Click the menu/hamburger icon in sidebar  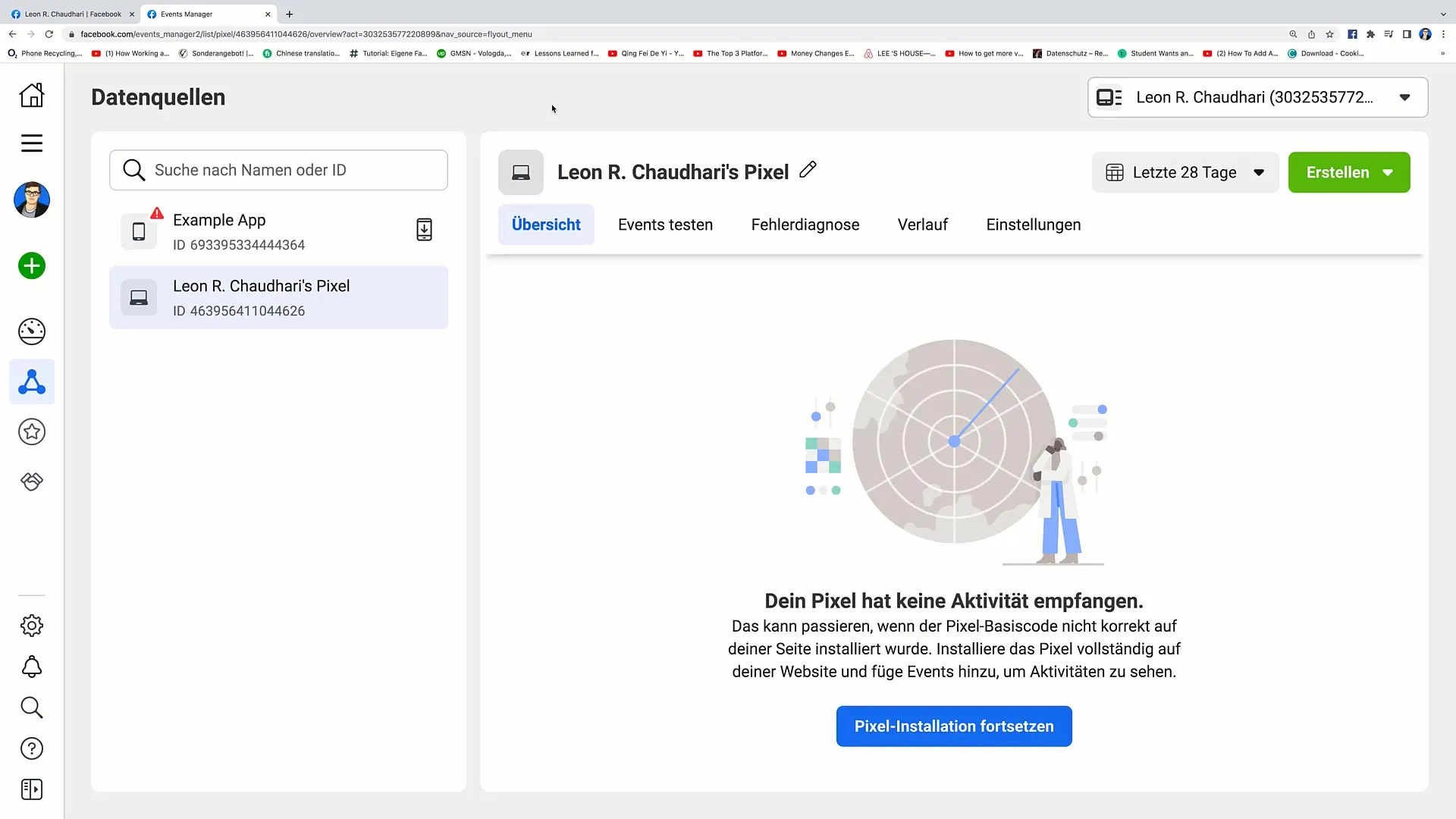[31, 142]
